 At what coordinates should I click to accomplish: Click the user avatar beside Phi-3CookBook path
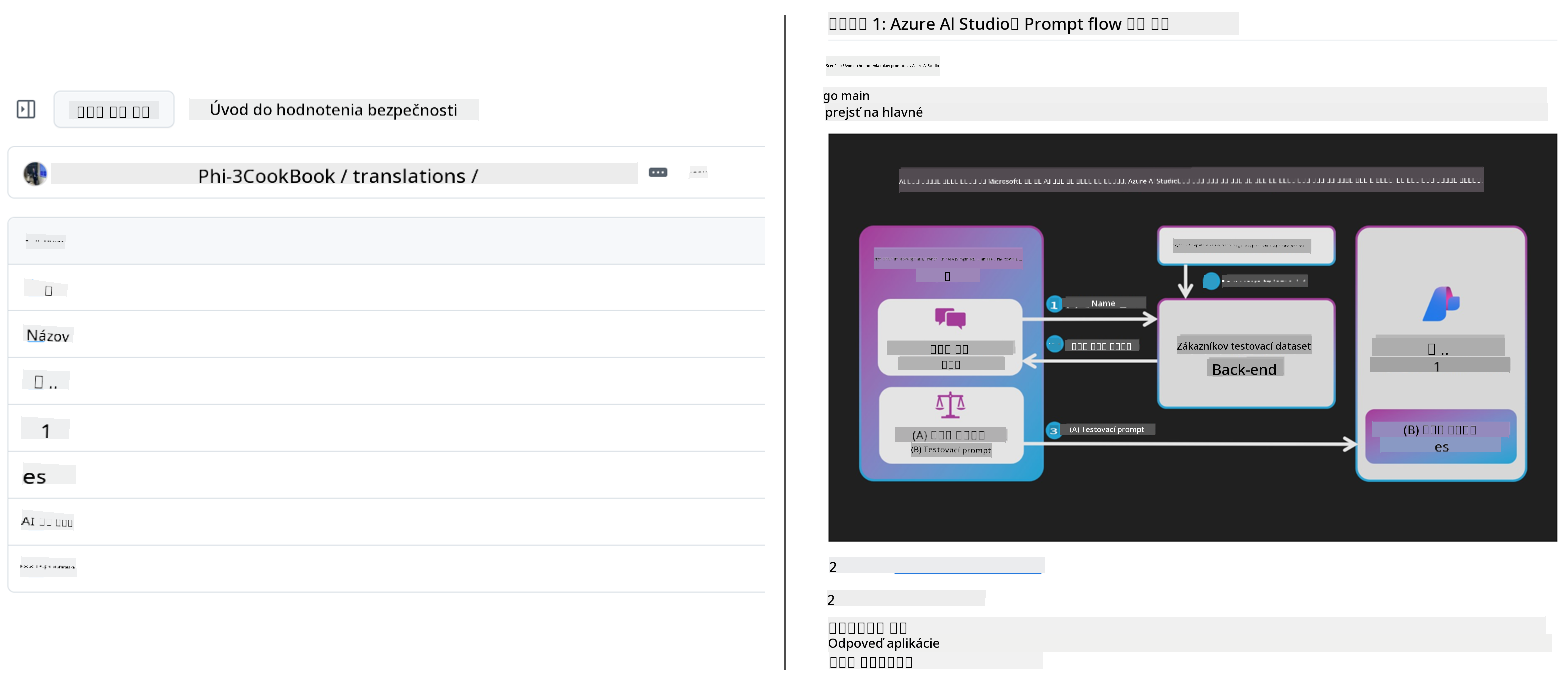click(35, 173)
